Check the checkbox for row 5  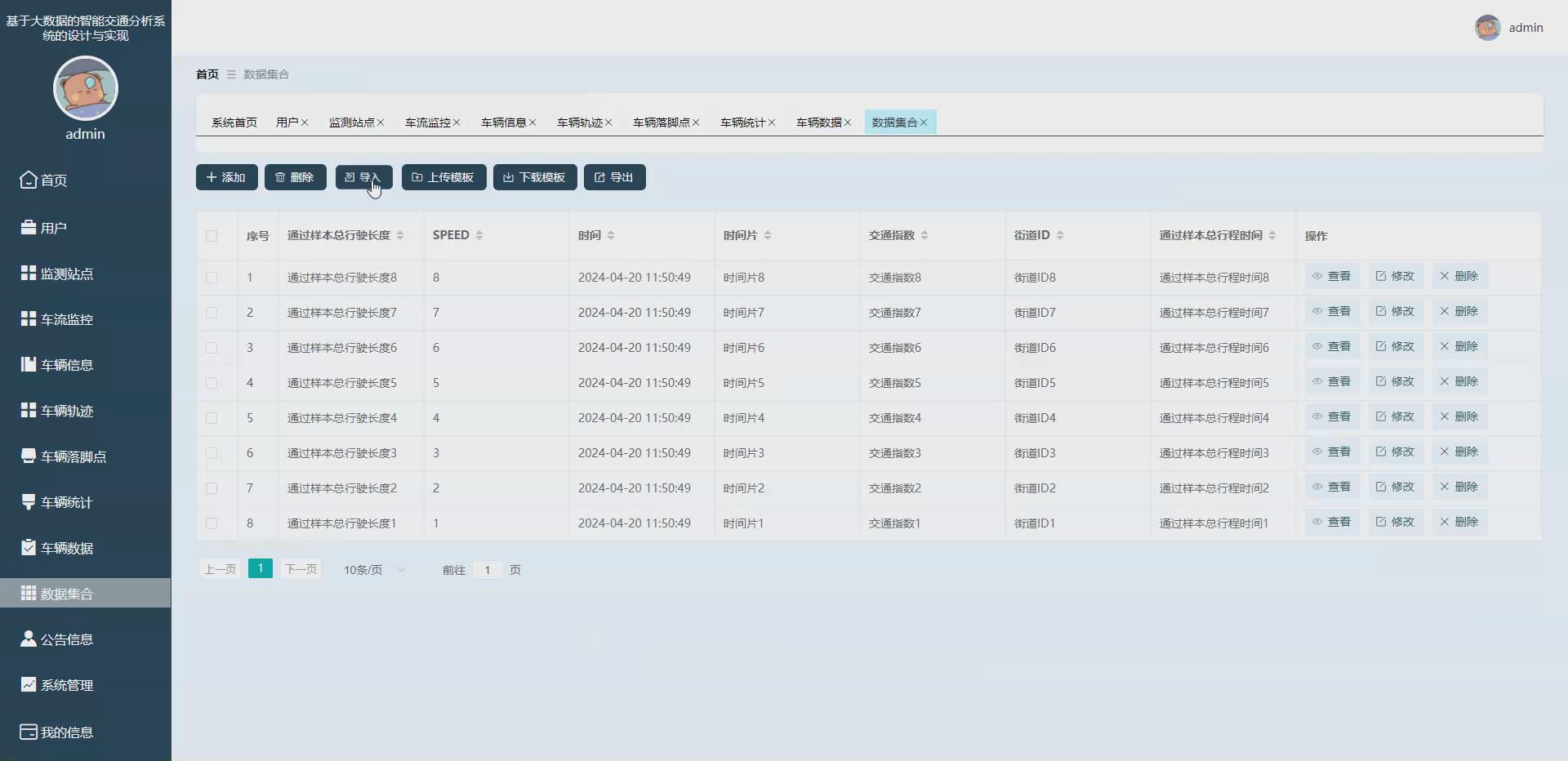[212, 418]
